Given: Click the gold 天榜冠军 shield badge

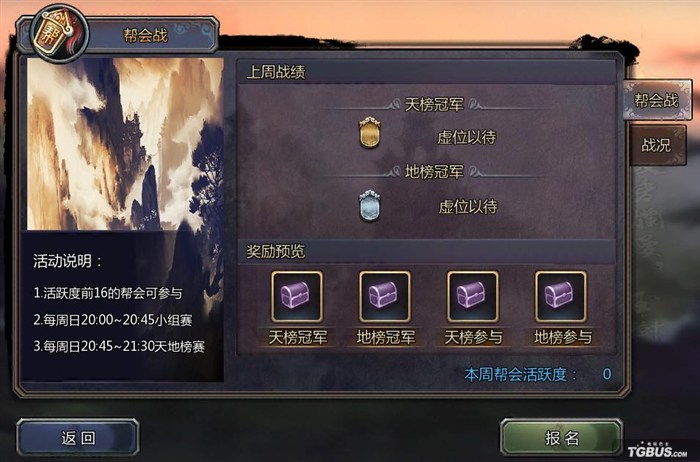Looking at the screenshot, I should [370, 133].
